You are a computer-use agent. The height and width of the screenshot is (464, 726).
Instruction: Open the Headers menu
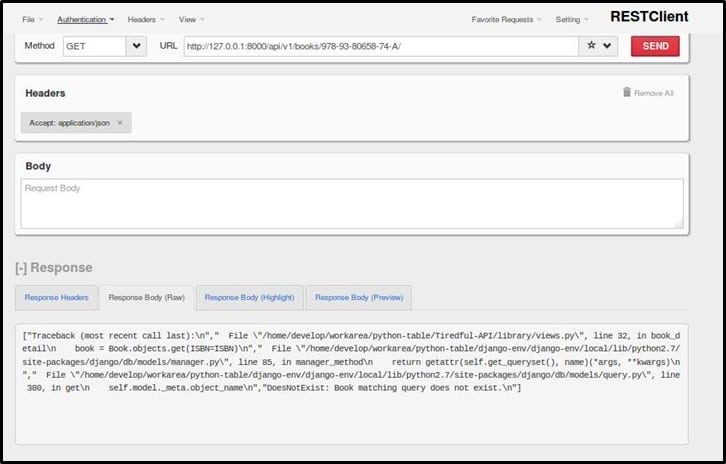[145, 19]
